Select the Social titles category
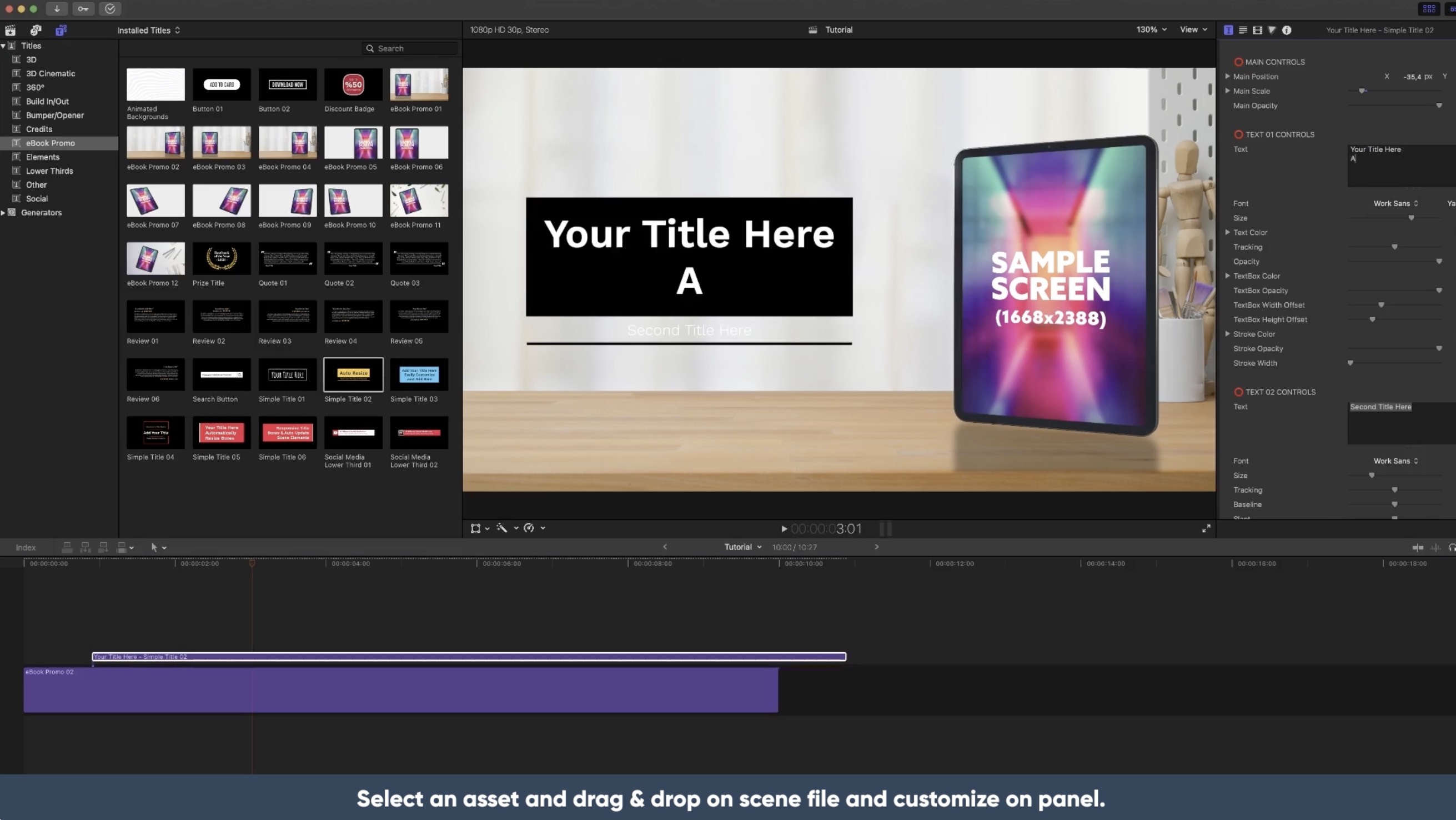Screen dimensions: 1456x820 [x=37, y=198]
